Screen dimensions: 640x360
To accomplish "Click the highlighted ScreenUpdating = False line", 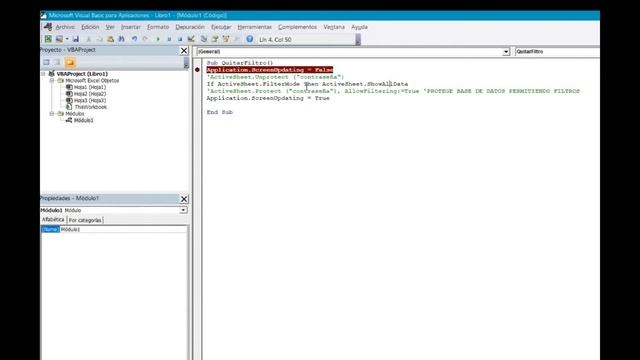I will point(269,70).
